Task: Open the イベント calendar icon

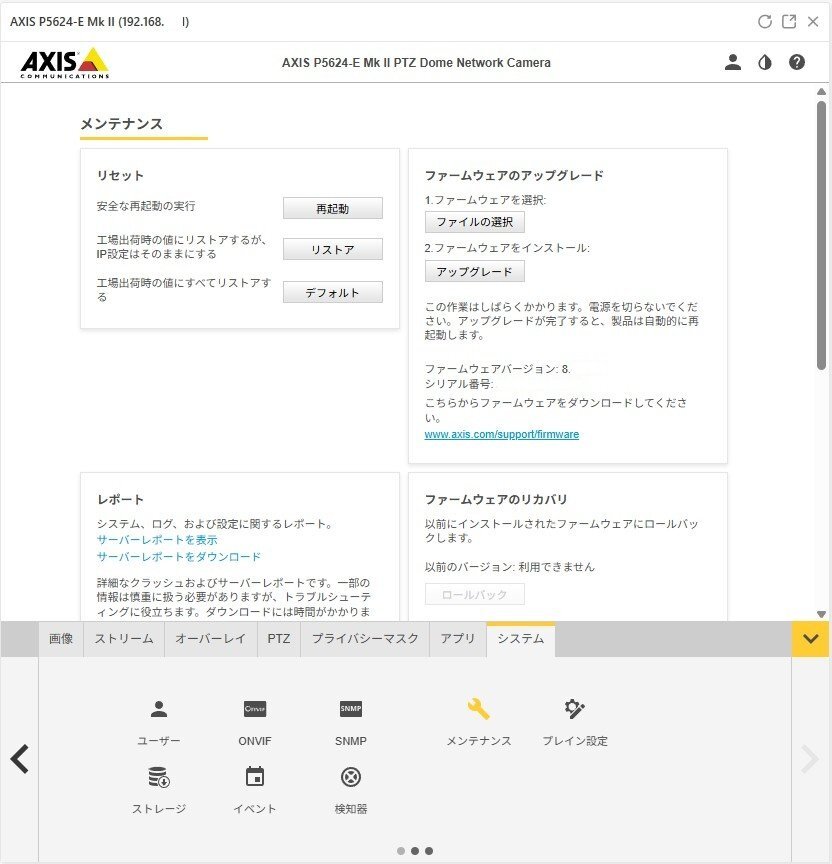Action: 255,777
